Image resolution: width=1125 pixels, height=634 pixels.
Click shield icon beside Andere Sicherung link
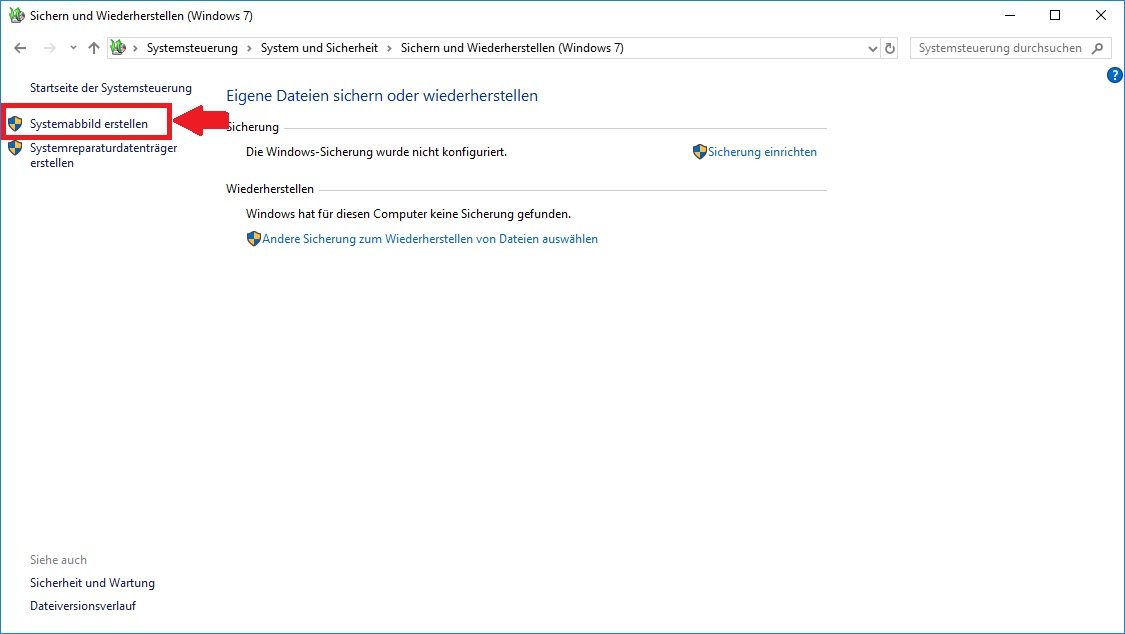pyautogui.click(x=253, y=239)
